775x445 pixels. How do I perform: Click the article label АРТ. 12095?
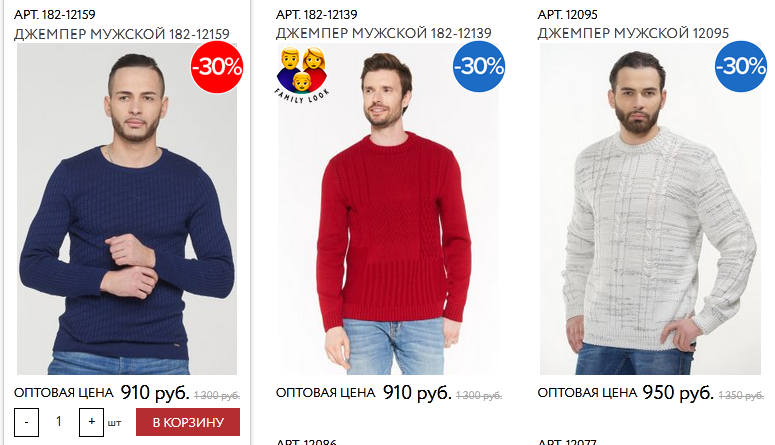pyautogui.click(x=567, y=15)
